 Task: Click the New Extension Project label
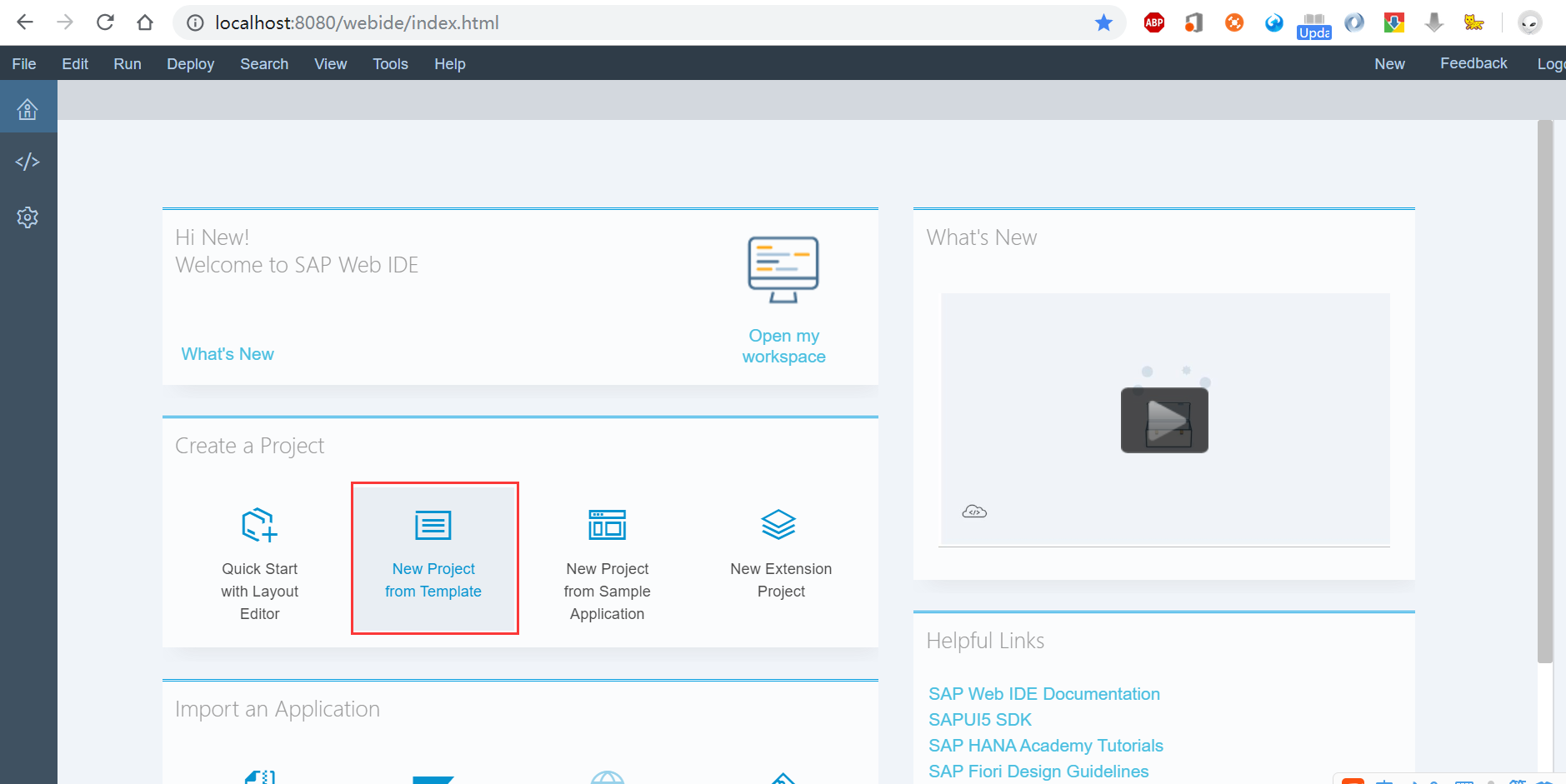[x=781, y=580]
